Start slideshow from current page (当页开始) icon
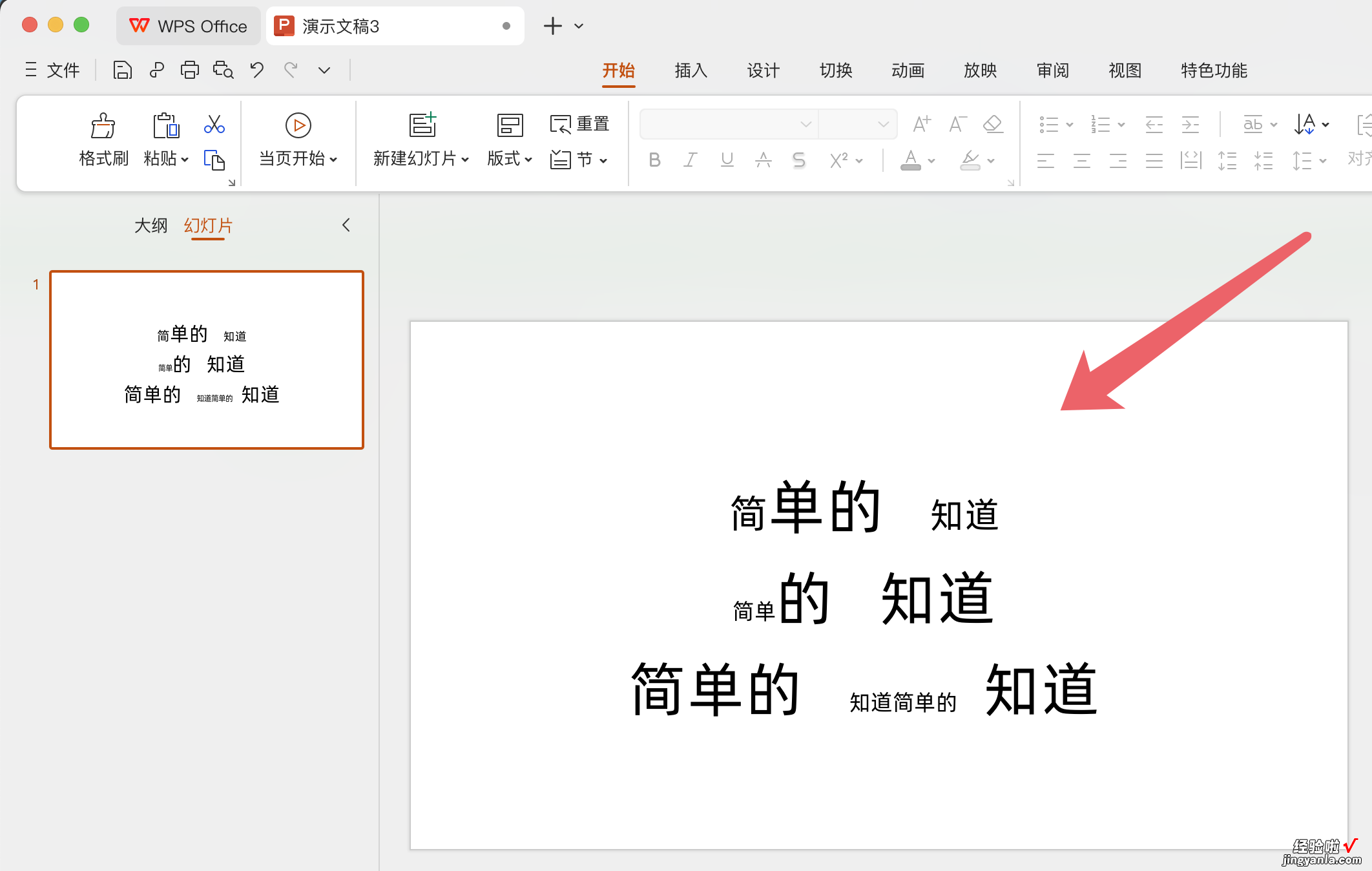The height and width of the screenshot is (871, 1372). pos(298,125)
